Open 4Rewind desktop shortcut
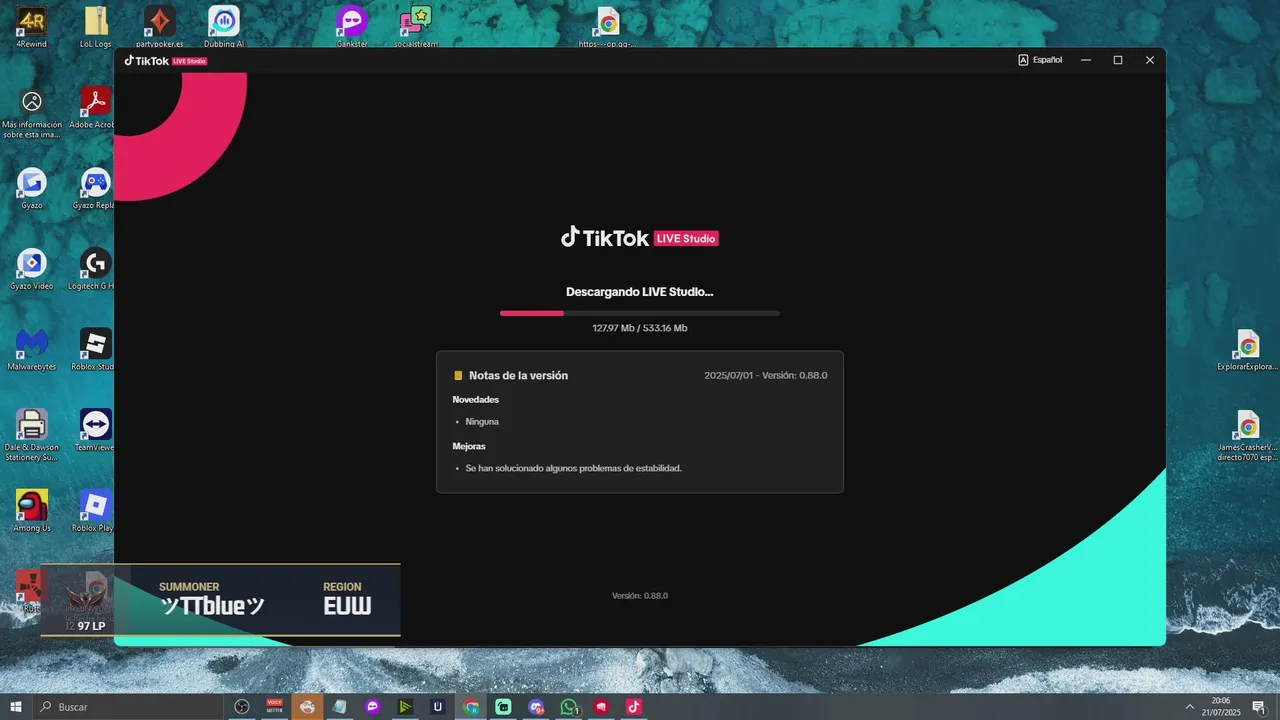This screenshot has height=720, width=1280. 31,26
